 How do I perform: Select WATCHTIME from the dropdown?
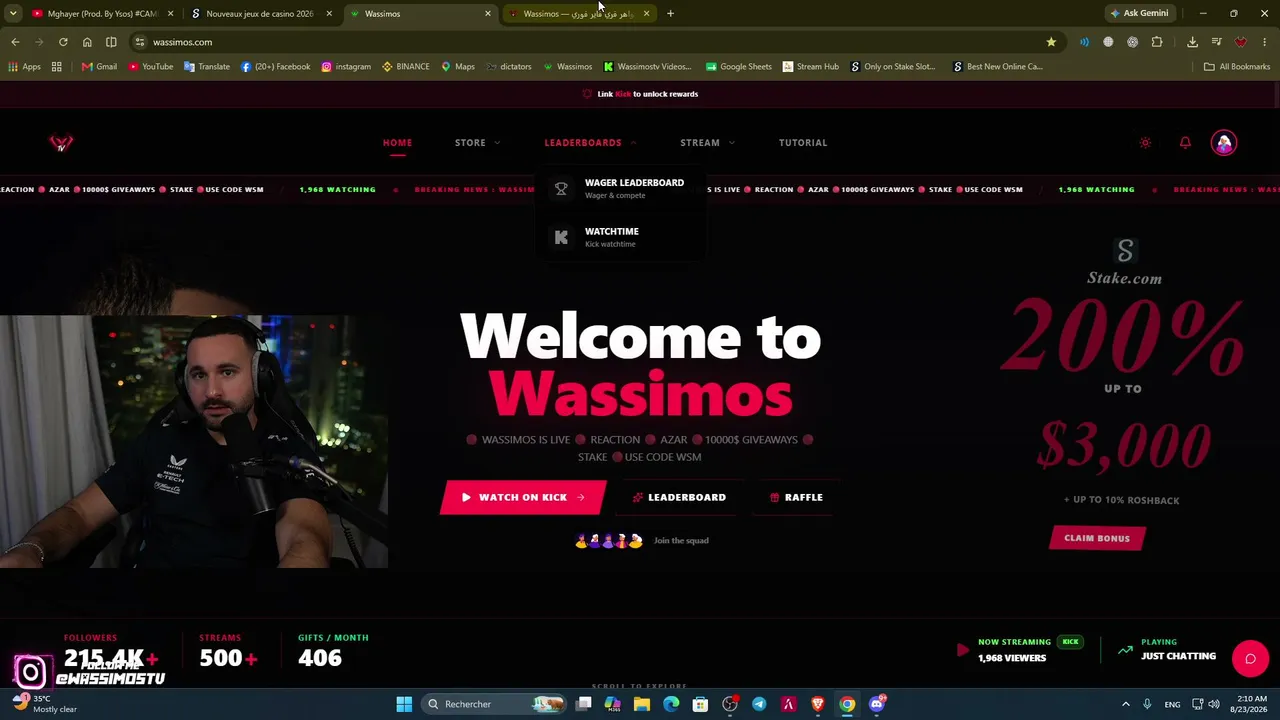[x=620, y=237]
